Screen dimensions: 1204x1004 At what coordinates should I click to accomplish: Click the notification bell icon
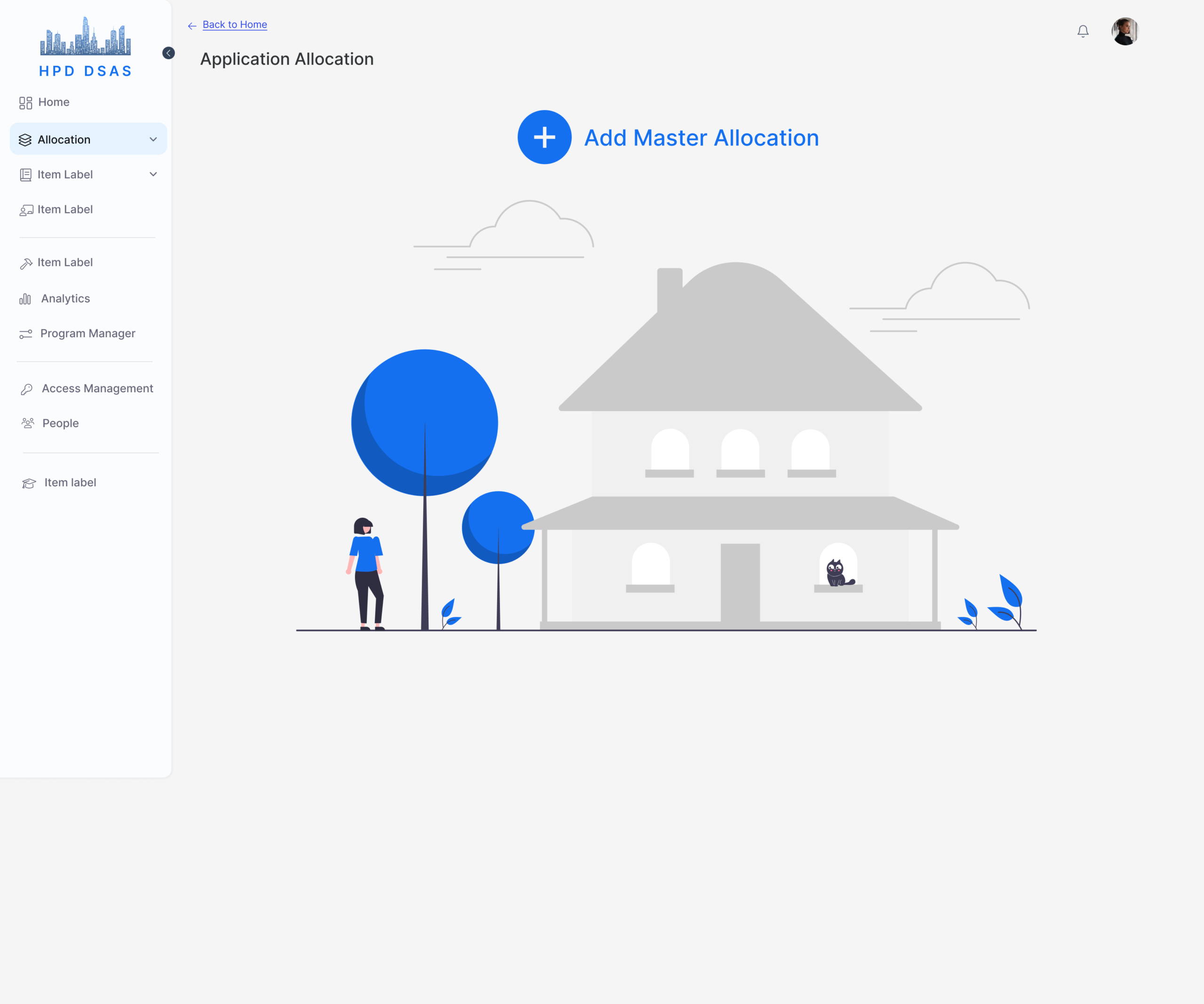point(1083,32)
